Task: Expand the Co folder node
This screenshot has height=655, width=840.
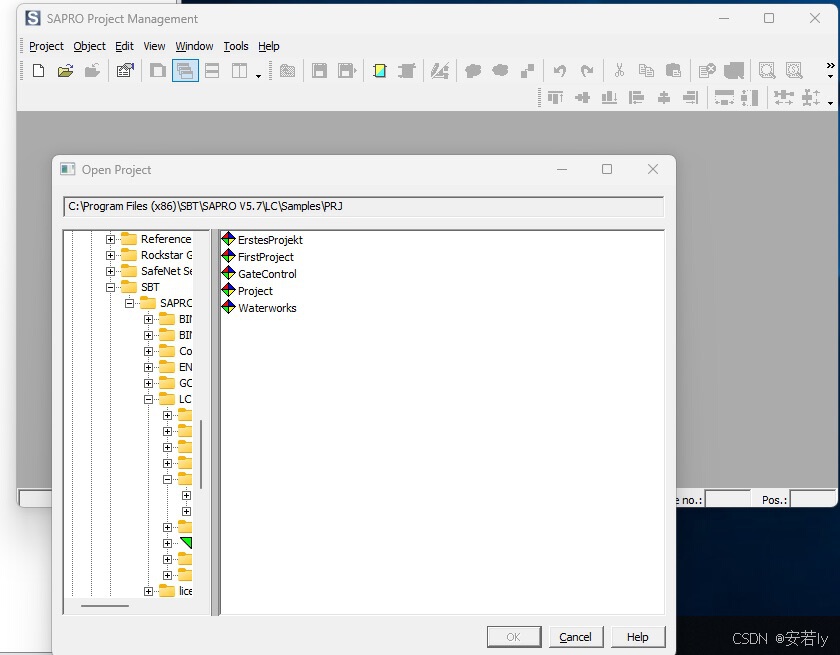Action: pos(148,352)
